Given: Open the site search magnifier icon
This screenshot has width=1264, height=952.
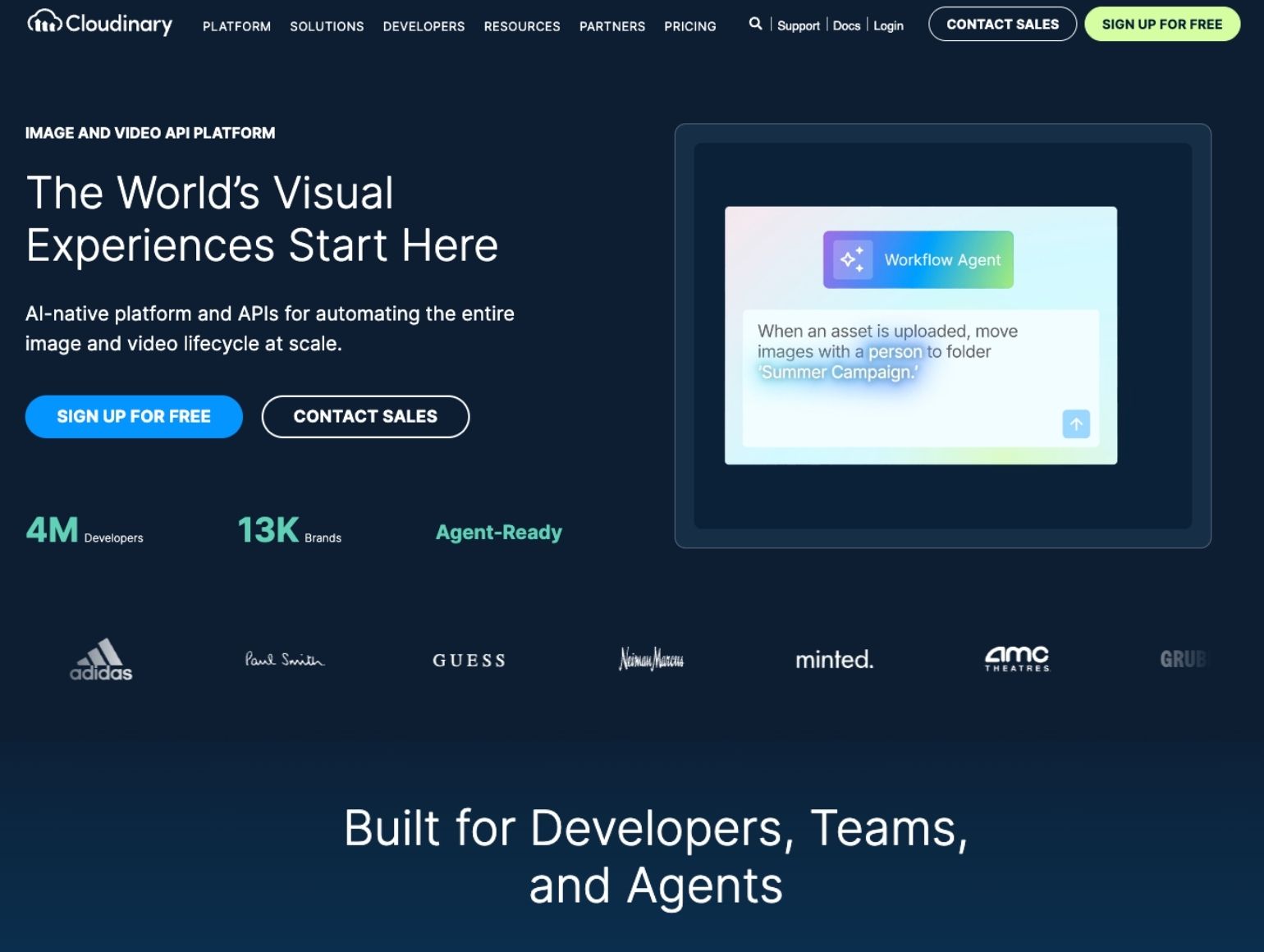Looking at the screenshot, I should [755, 24].
